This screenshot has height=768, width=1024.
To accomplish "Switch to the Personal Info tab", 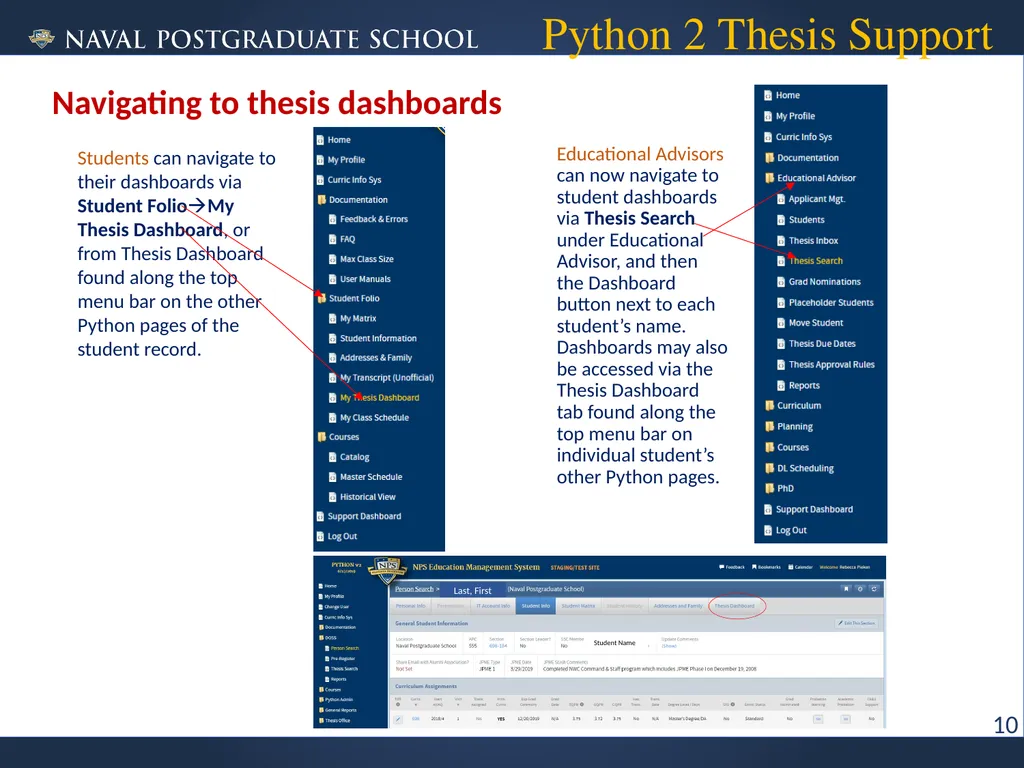I will pyautogui.click(x=410, y=606).
